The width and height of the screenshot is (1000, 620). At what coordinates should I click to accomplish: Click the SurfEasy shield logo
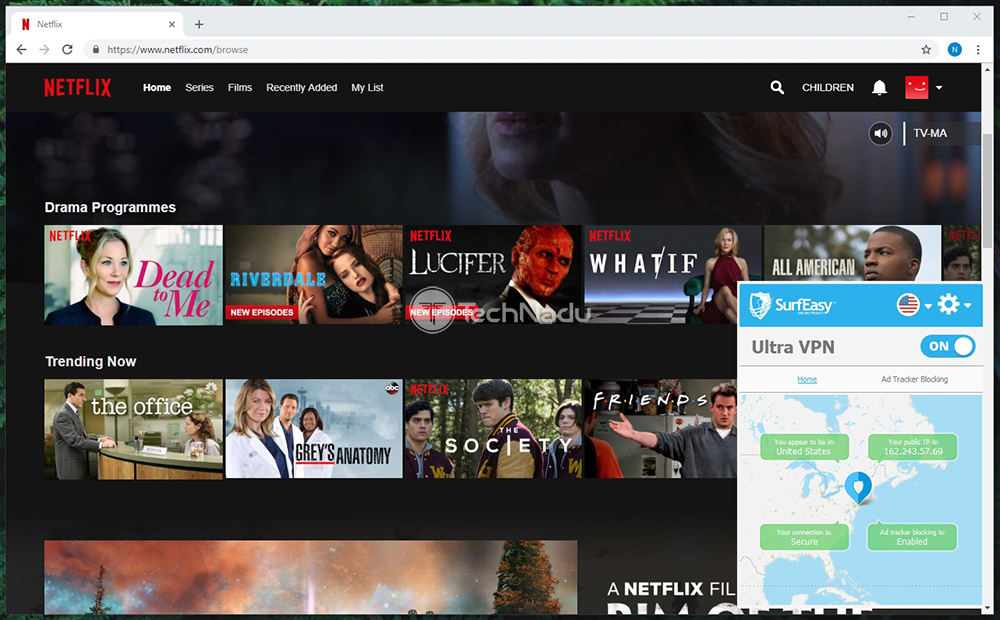point(760,305)
